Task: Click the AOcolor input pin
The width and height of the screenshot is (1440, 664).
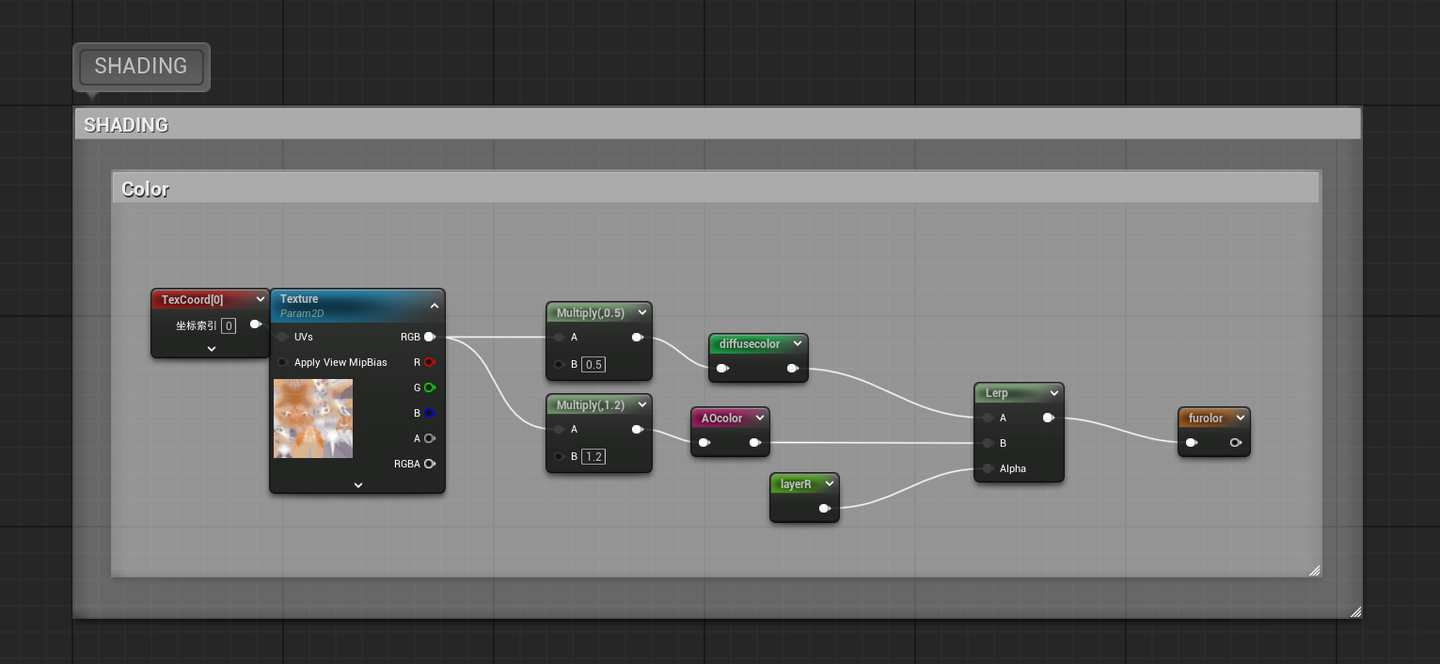Action: [704, 443]
